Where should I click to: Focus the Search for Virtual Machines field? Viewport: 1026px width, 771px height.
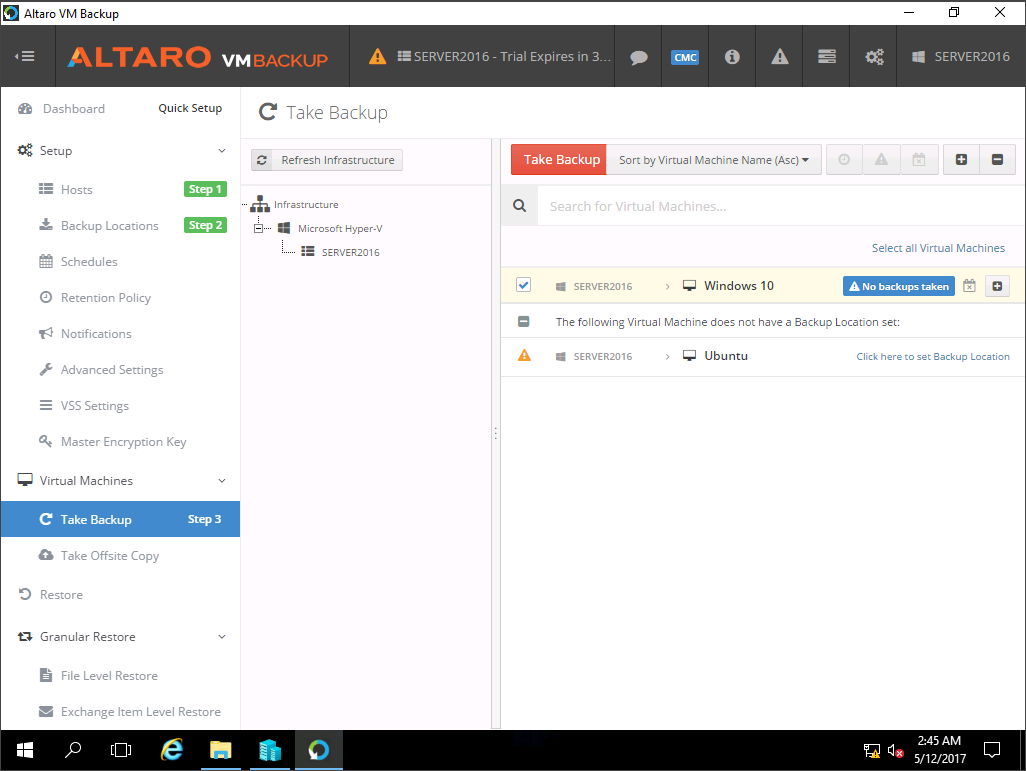781,206
